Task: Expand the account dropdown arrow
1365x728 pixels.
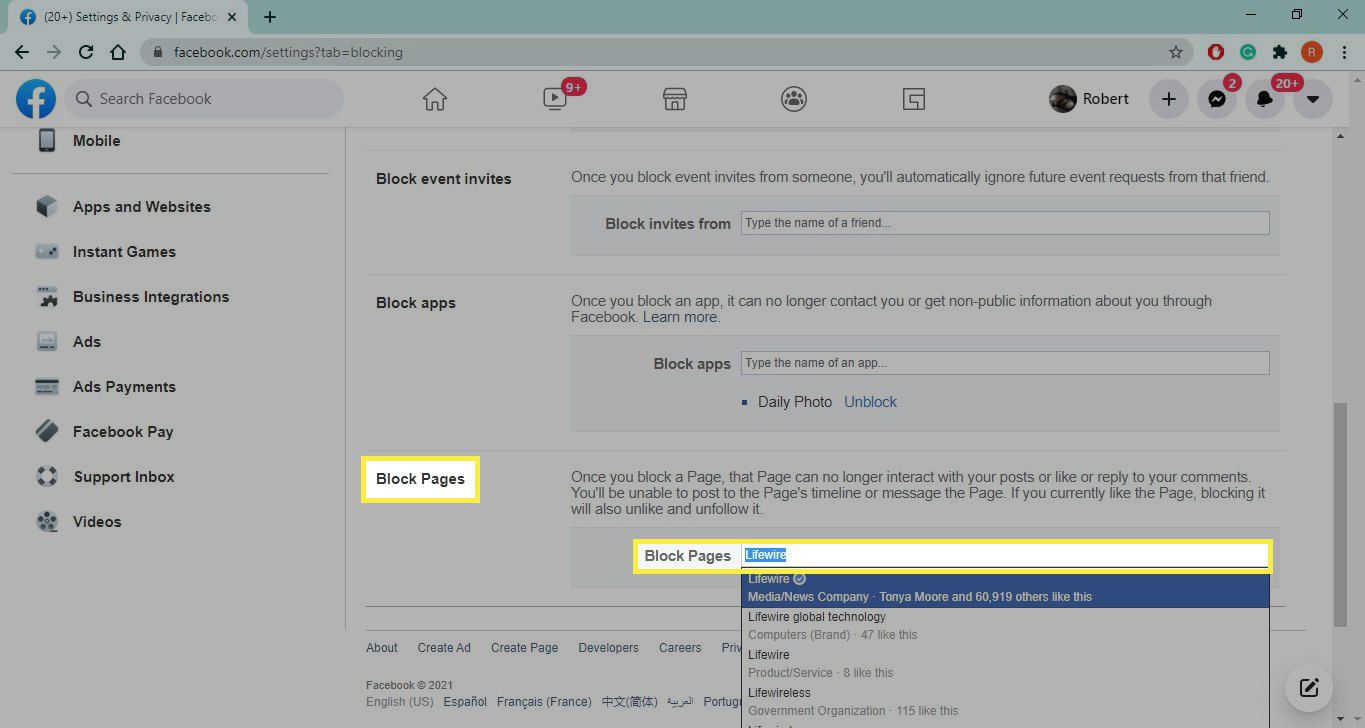Action: pos(1312,99)
